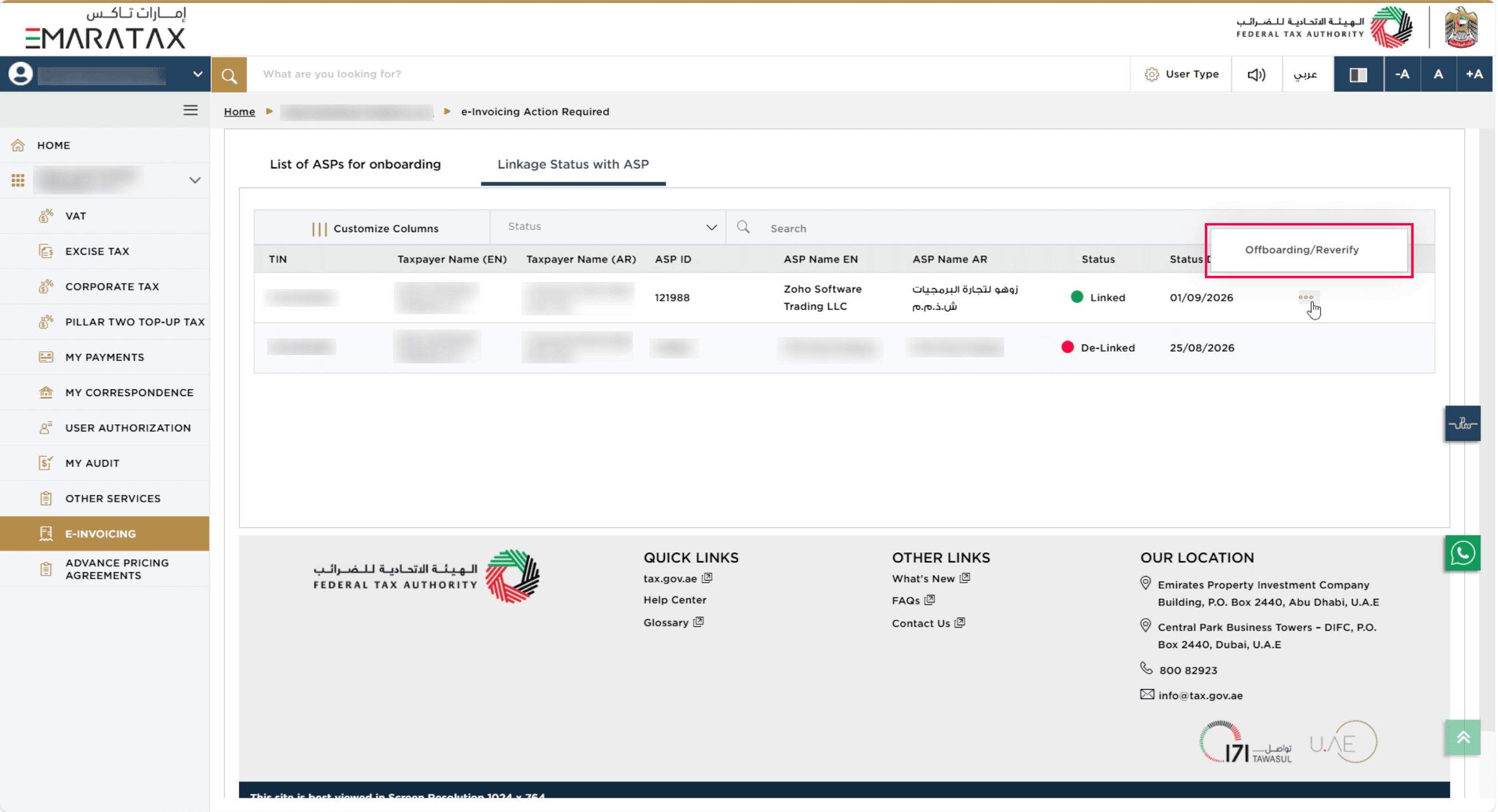Switch to List of ASPs for onboarding tab

(355, 165)
